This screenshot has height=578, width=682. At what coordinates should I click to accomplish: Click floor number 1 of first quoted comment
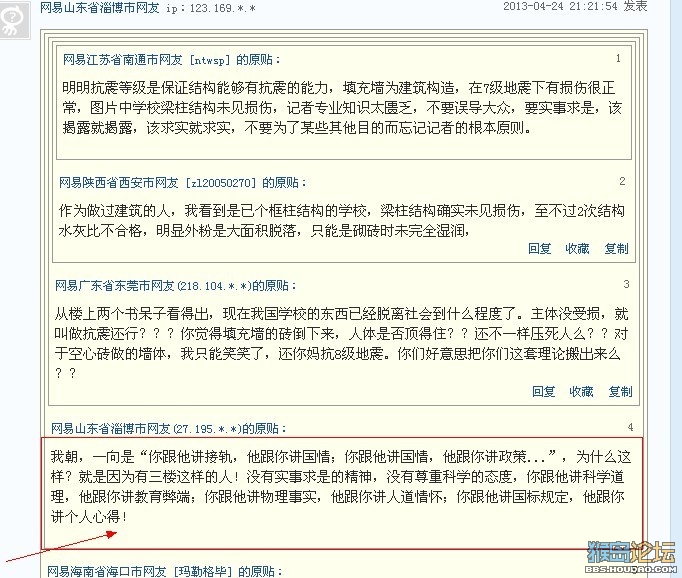click(618, 58)
